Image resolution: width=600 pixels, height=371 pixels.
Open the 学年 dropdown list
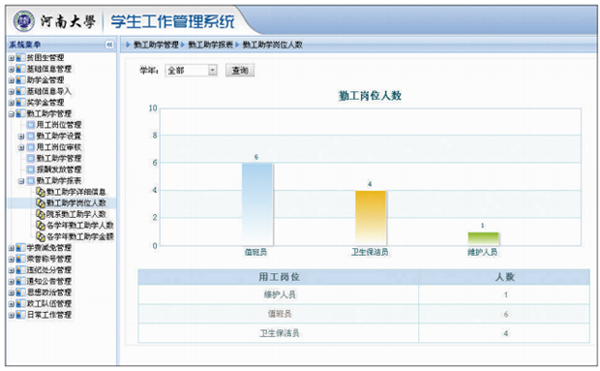click(213, 70)
